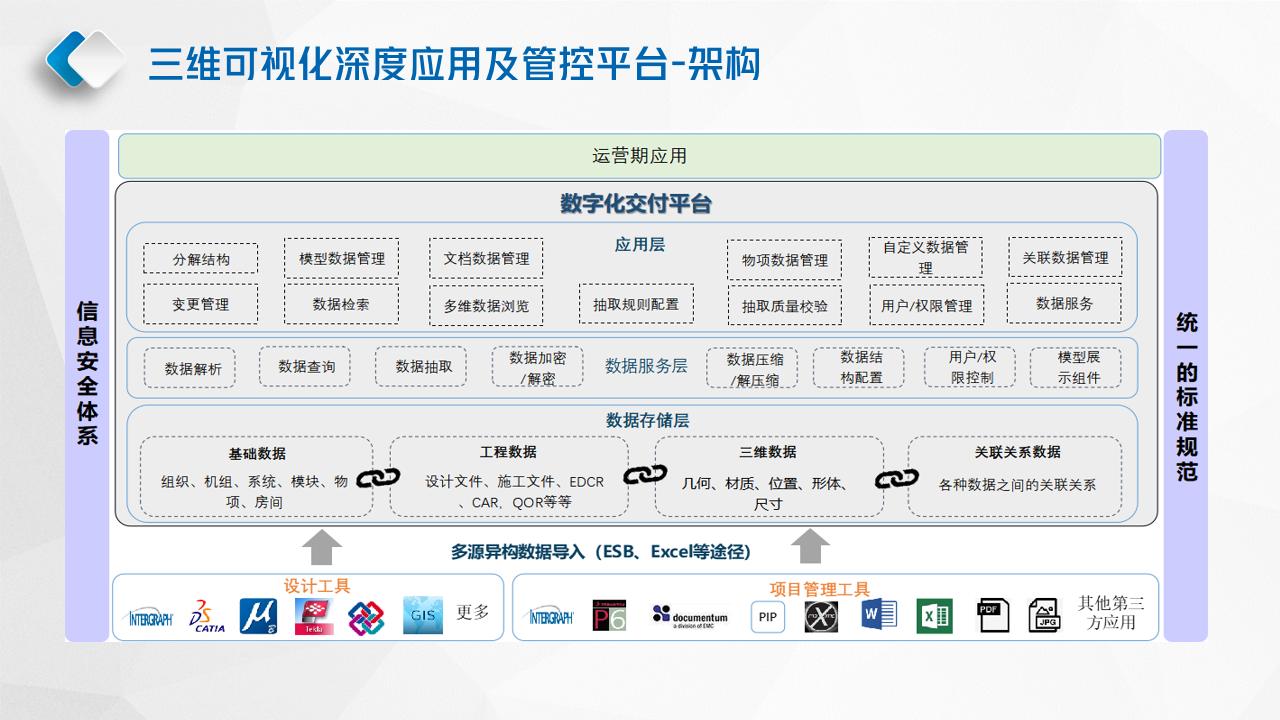Click the 更多 text after GIS
The height and width of the screenshot is (720, 1280).
pos(473,611)
